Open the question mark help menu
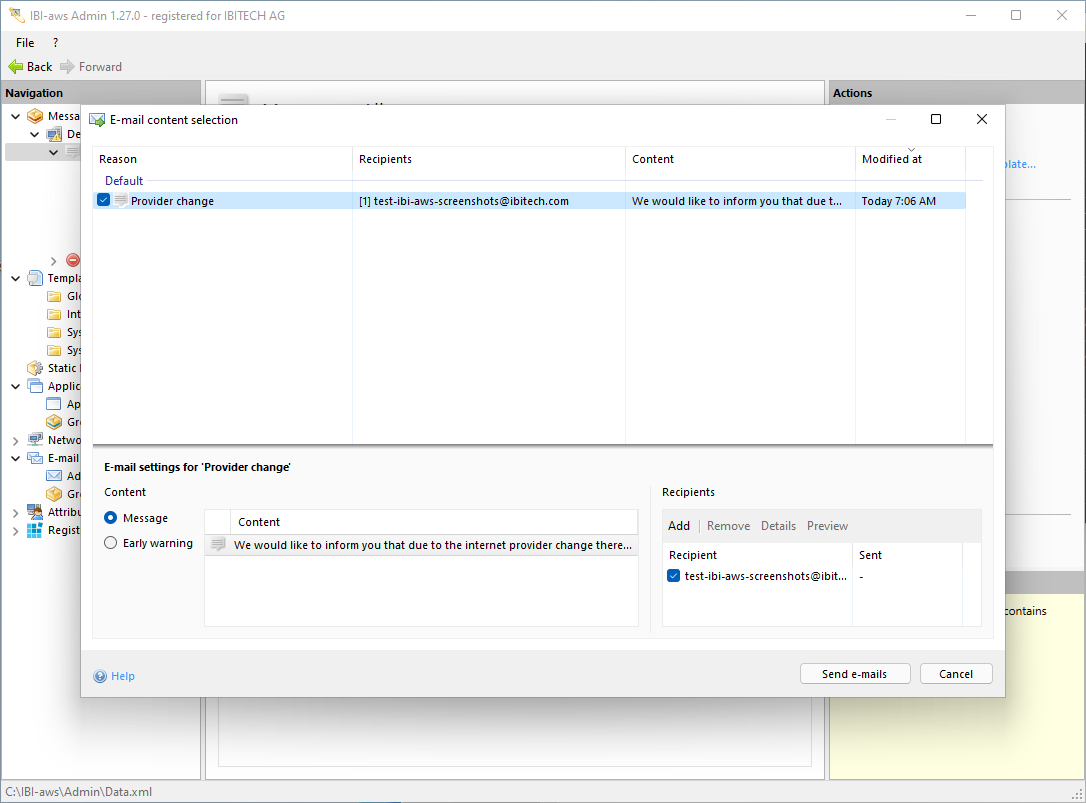1086x803 pixels. point(55,43)
